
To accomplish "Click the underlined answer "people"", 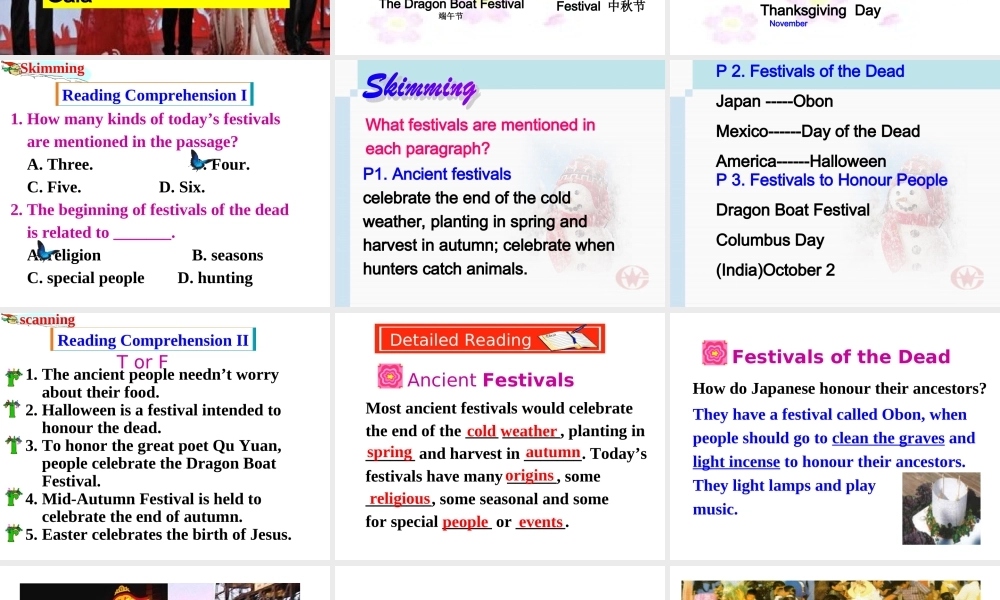I will (466, 522).
